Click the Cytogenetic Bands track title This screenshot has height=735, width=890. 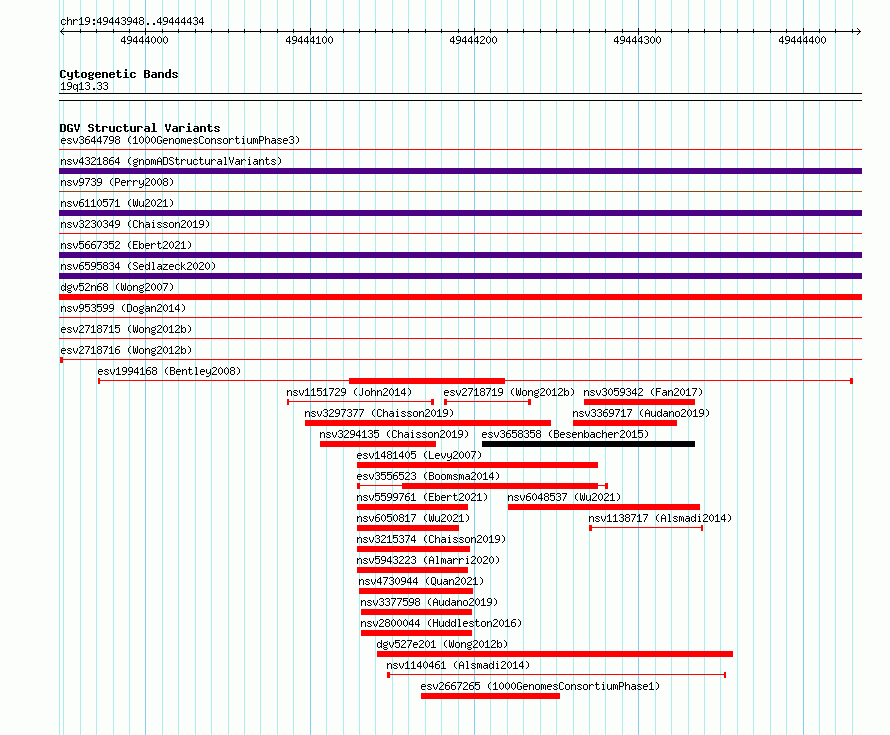[119, 74]
